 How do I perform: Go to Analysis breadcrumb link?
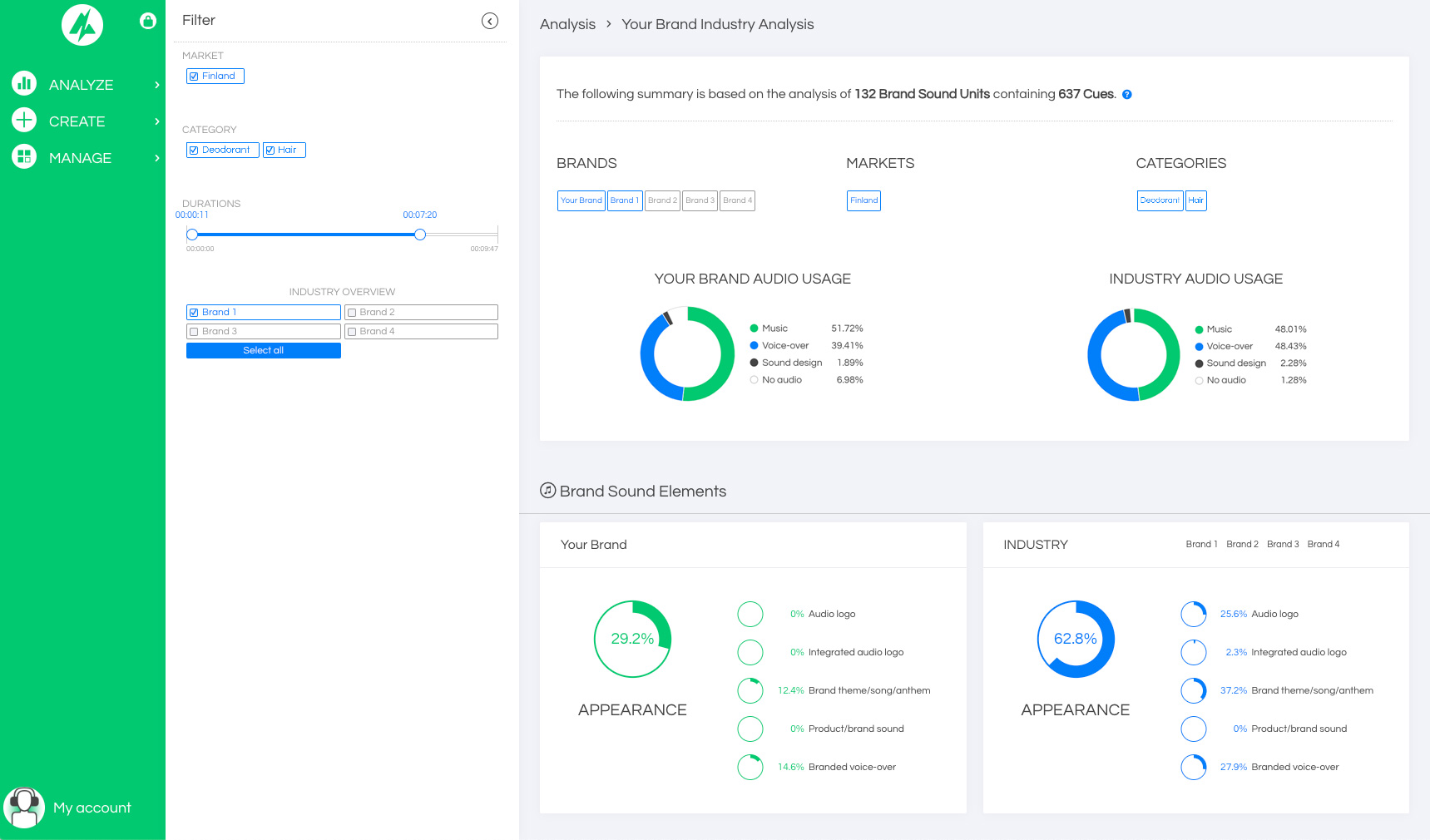click(567, 24)
